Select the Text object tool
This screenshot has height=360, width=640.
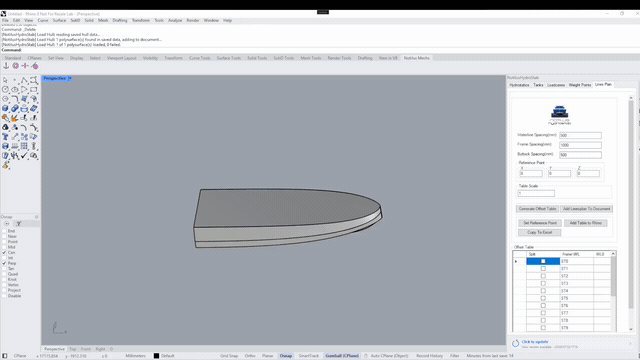[x=5, y=136]
